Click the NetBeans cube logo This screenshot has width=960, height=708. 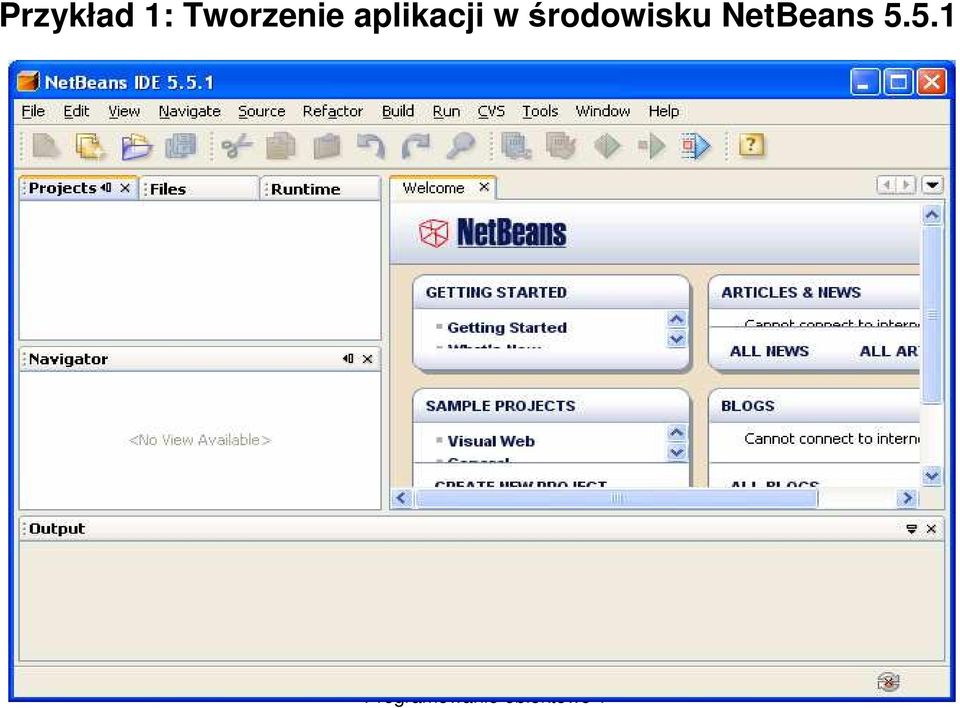[433, 233]
